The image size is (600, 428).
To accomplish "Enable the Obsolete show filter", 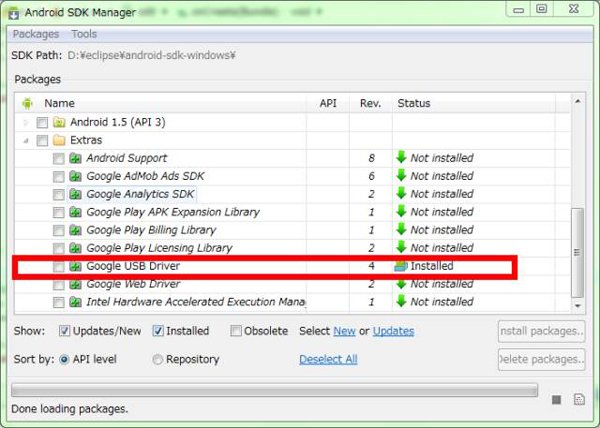I will [x=236, y=331].
